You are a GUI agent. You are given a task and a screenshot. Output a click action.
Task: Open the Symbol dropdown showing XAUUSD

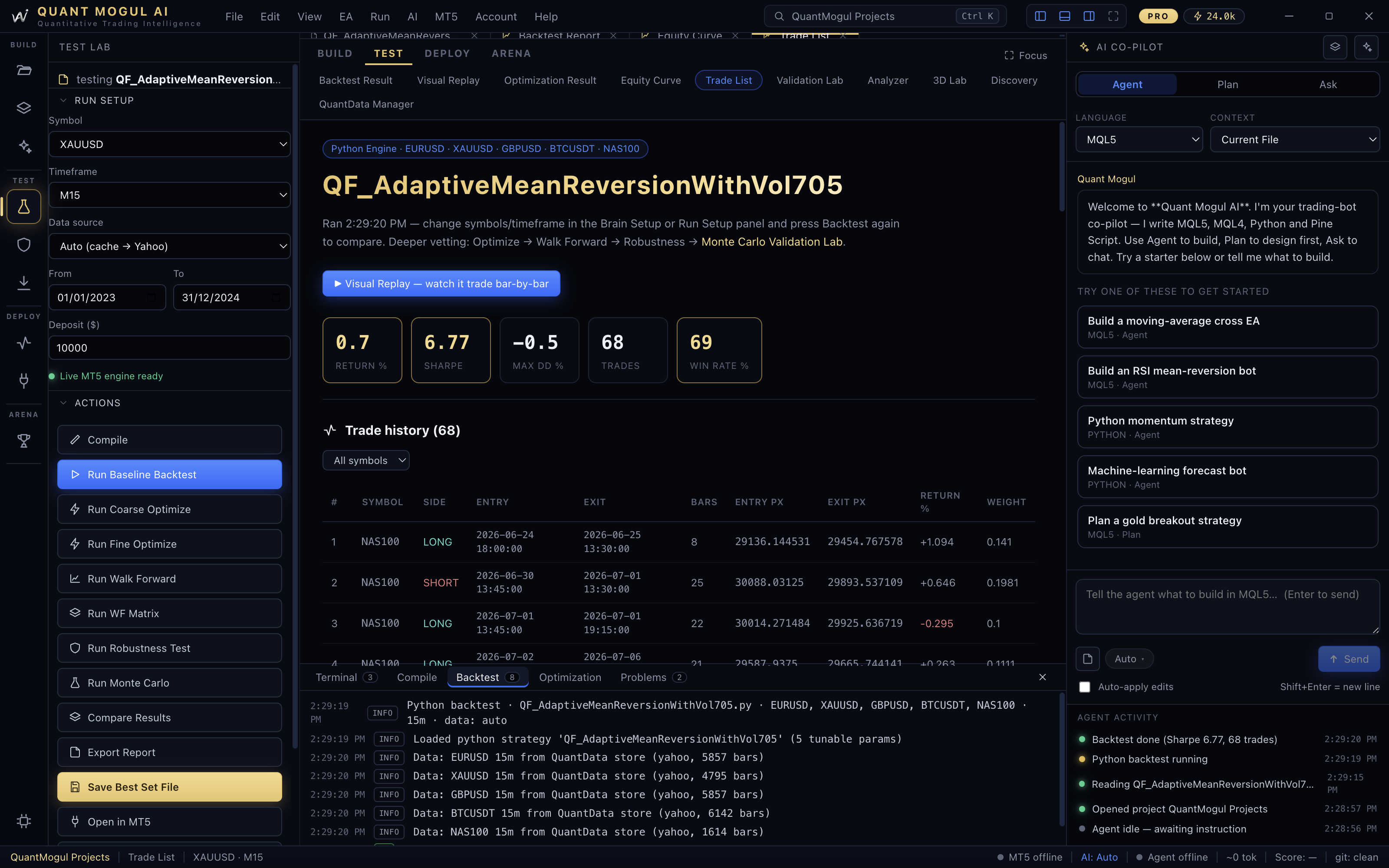(169, 144)
